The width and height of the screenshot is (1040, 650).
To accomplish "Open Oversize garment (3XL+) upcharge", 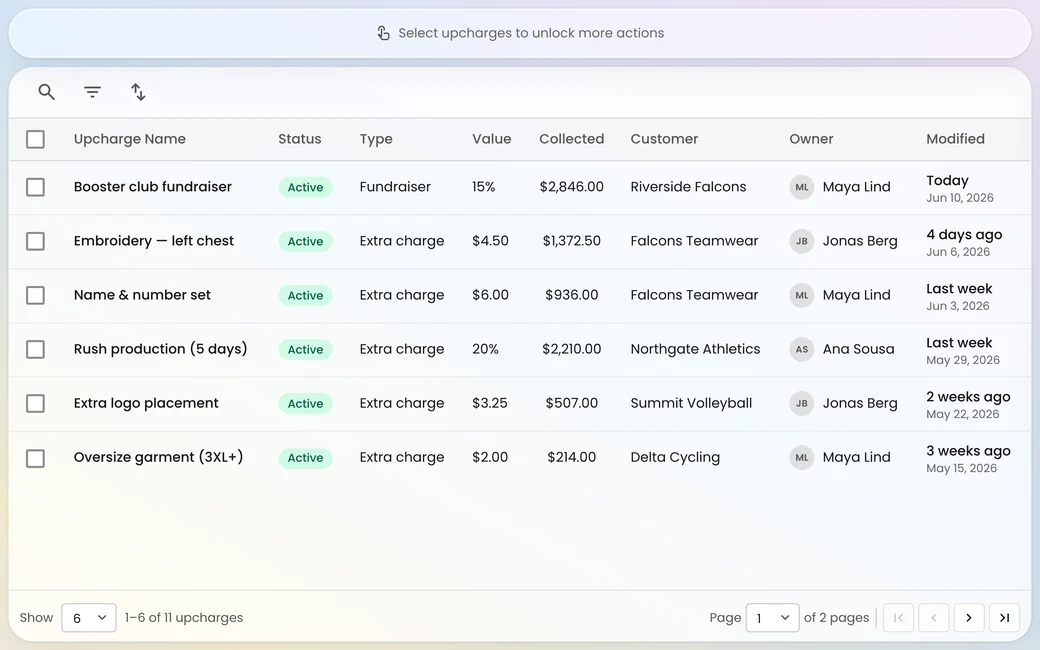I will click(x=159, y=458).
